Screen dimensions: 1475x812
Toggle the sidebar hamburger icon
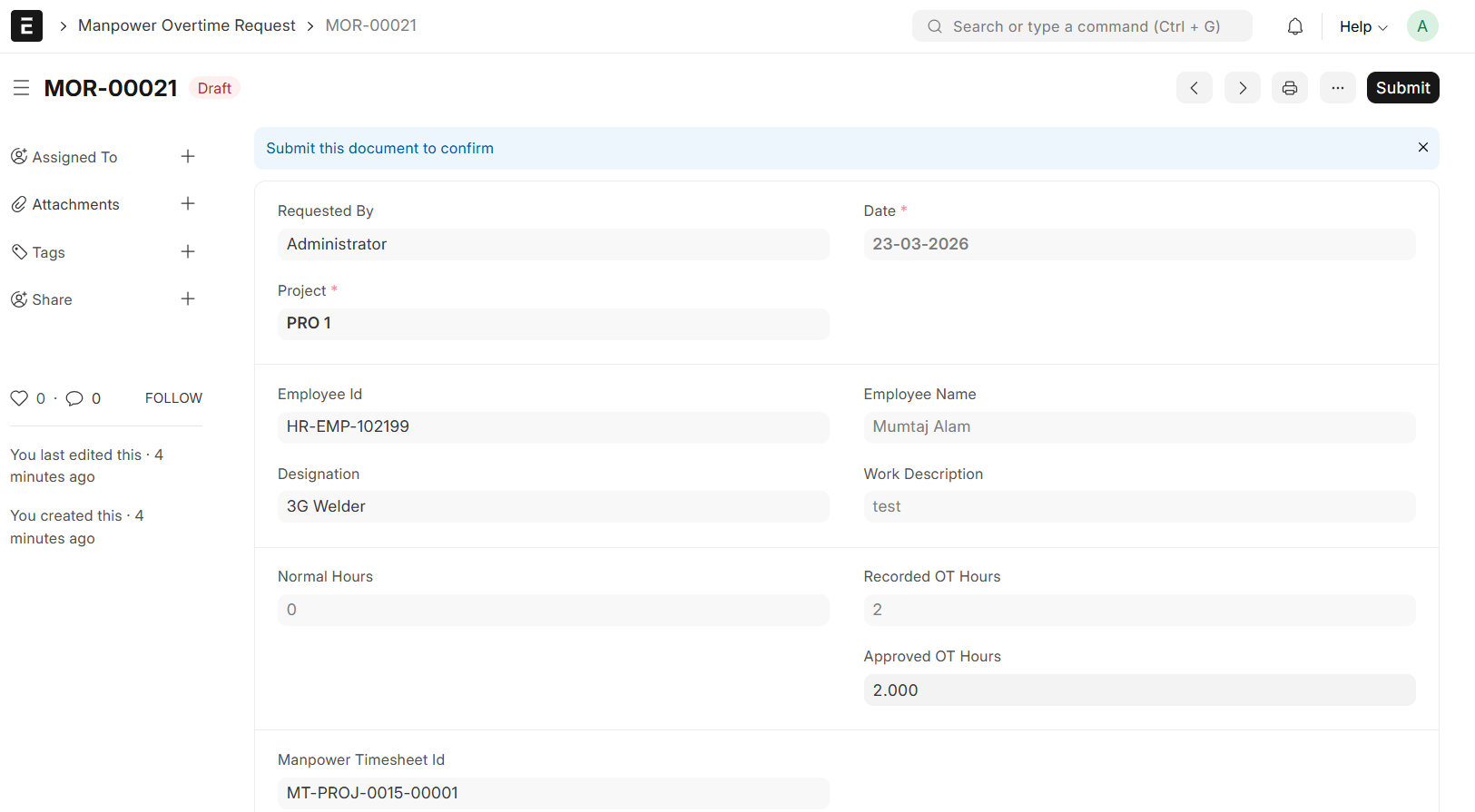click(21, 88)
